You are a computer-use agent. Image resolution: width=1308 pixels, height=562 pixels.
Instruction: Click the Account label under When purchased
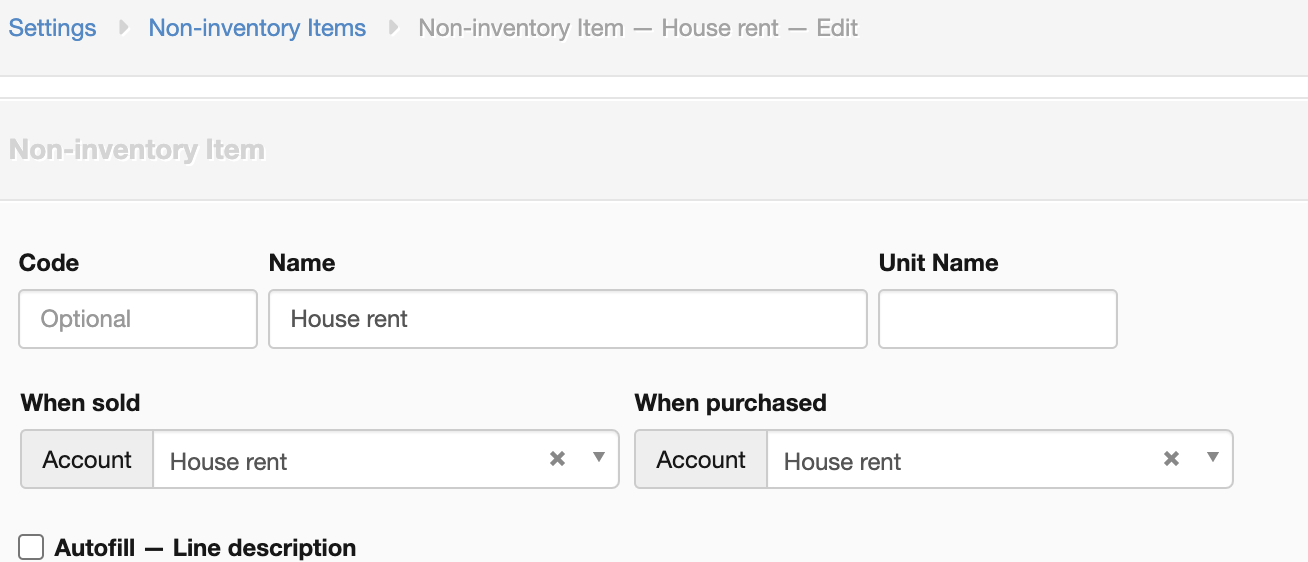click(x=701, y=460)
